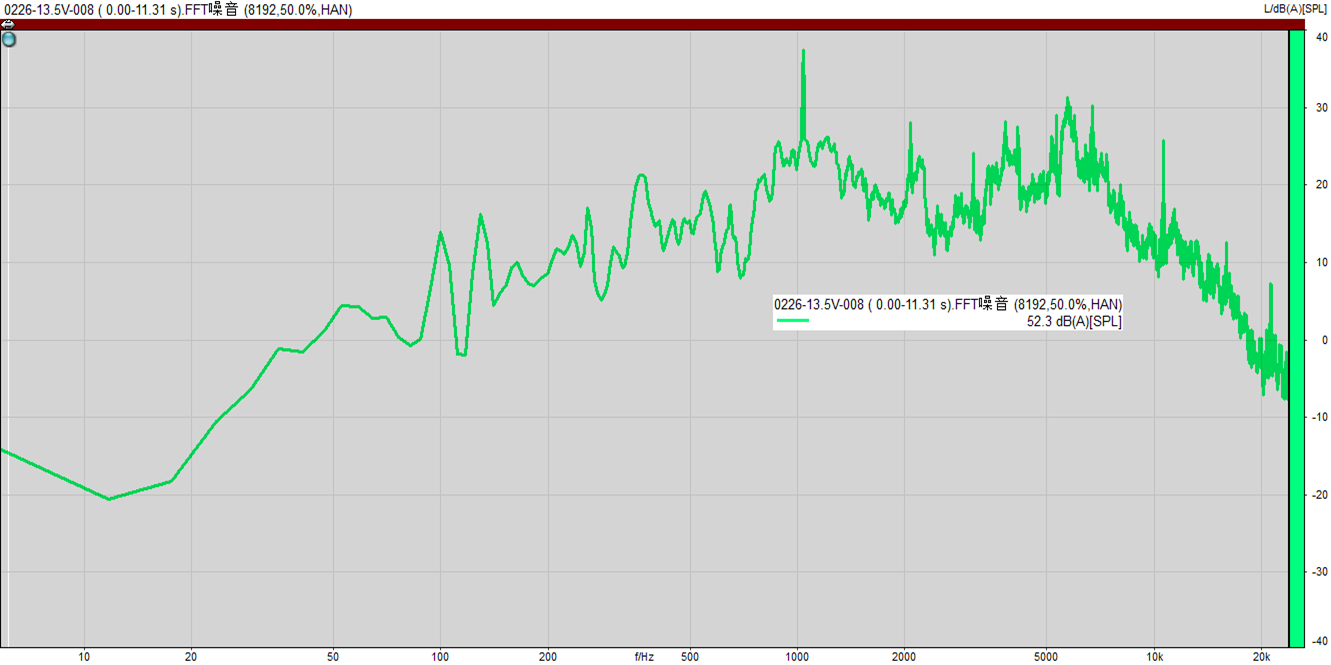The height and width of the screenshot is (665, 1331).
Task: Click the 52.3 dB(A)[SPL] value in the legend
Action: tap(1073, 321)
